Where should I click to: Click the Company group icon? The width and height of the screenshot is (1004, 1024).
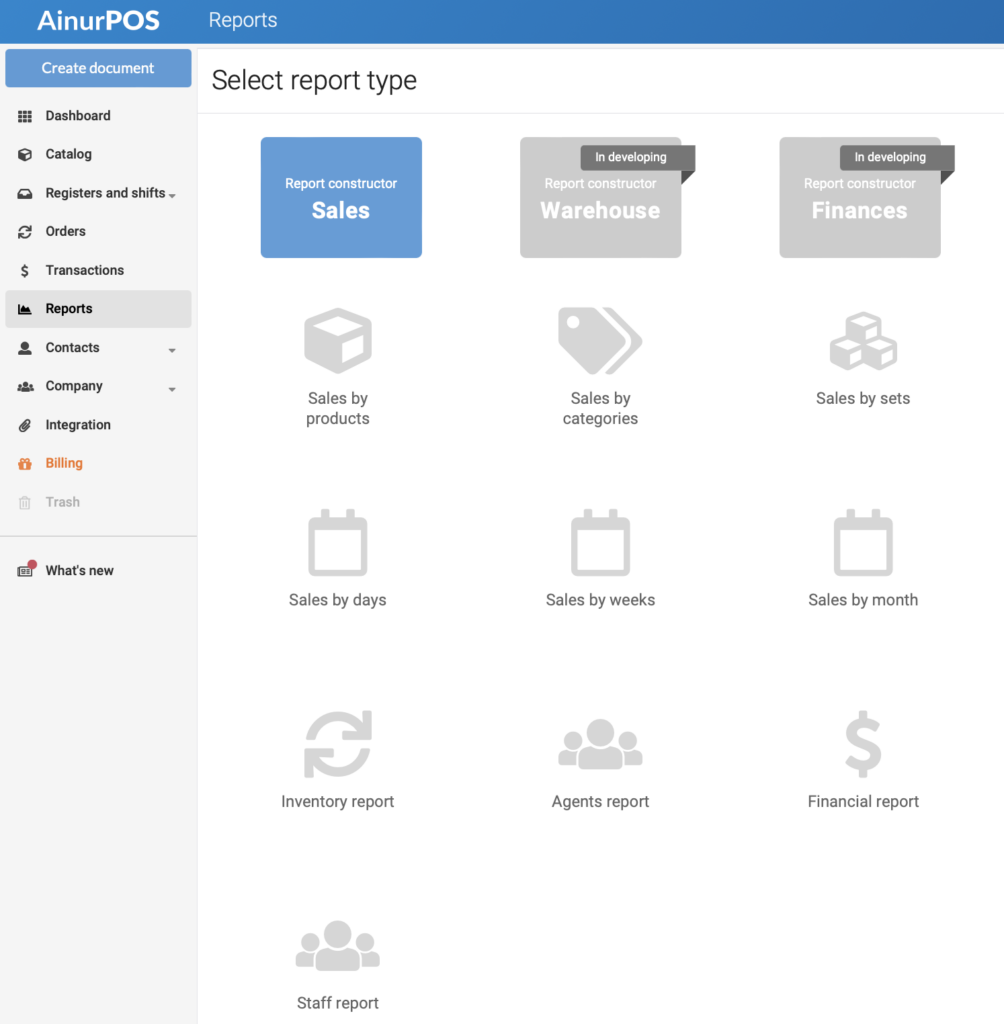click(25, 387)
